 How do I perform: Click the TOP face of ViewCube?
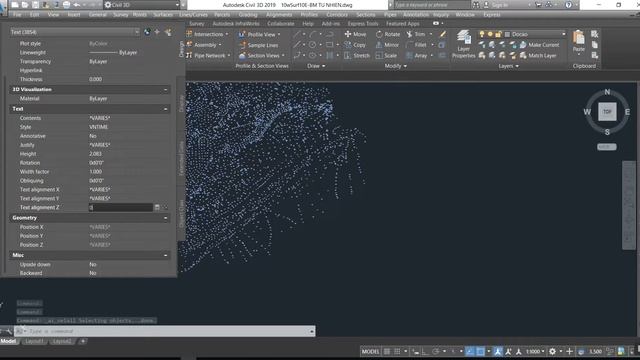click(607, 112)
